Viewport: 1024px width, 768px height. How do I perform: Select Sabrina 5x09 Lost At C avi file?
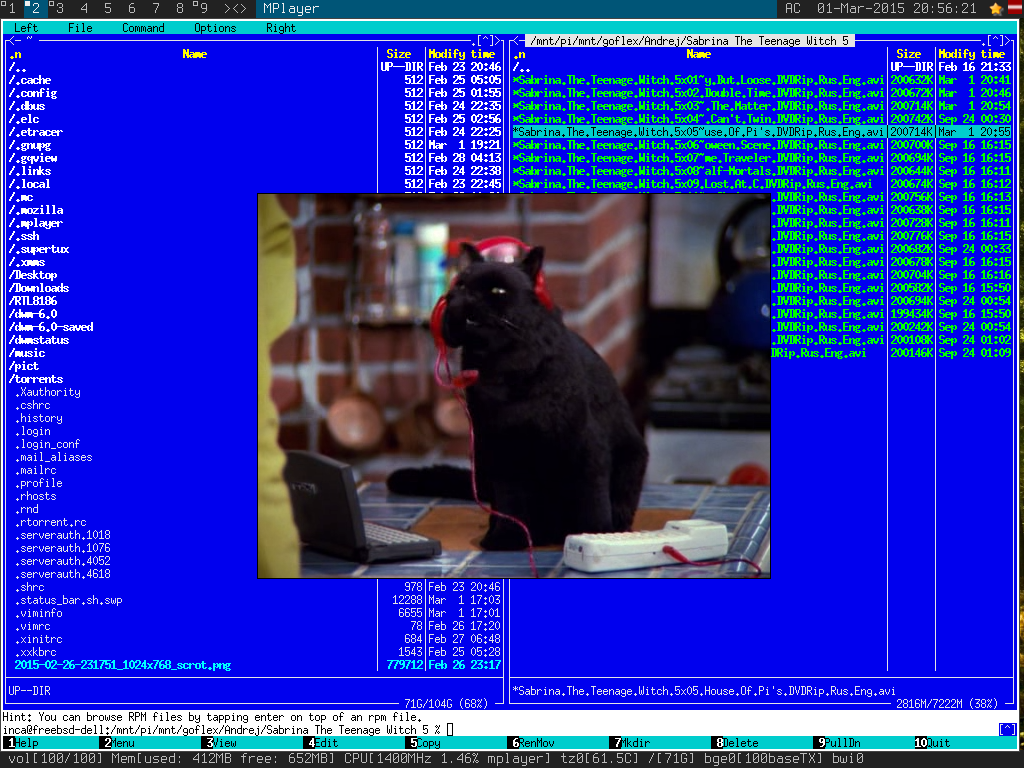(x=763, y=184)
